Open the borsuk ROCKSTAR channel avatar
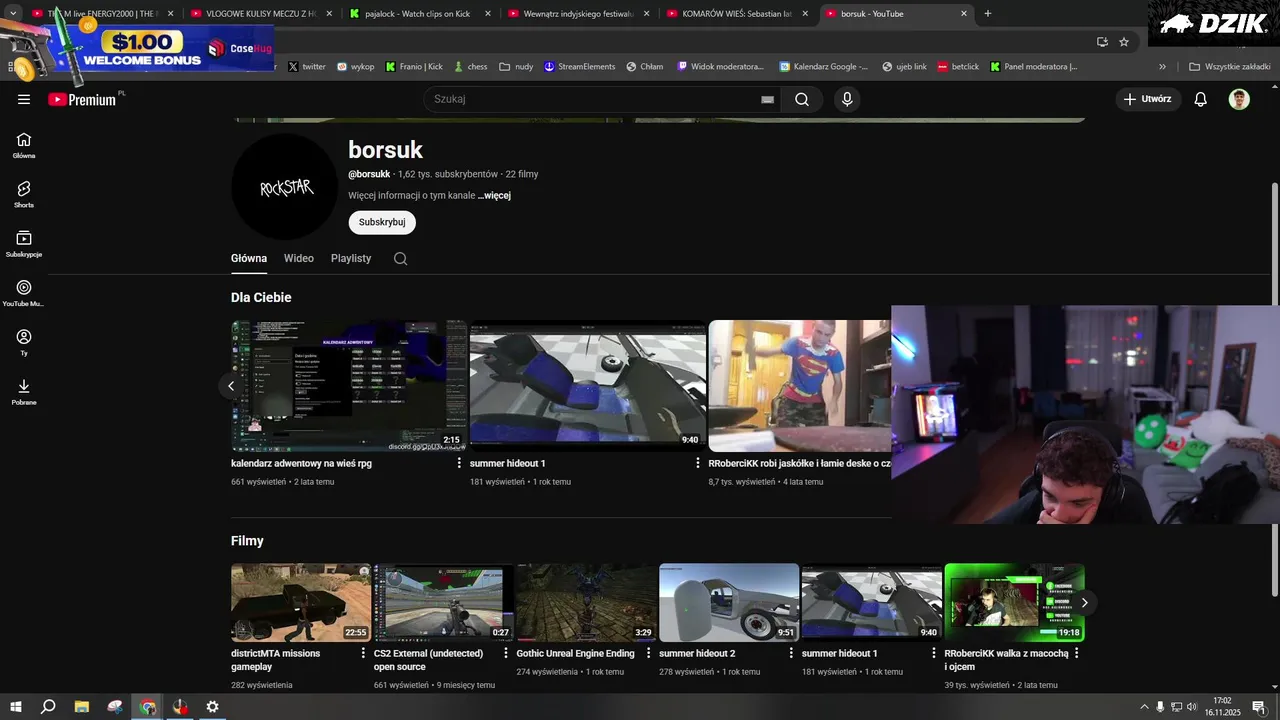 click(285, 187)
